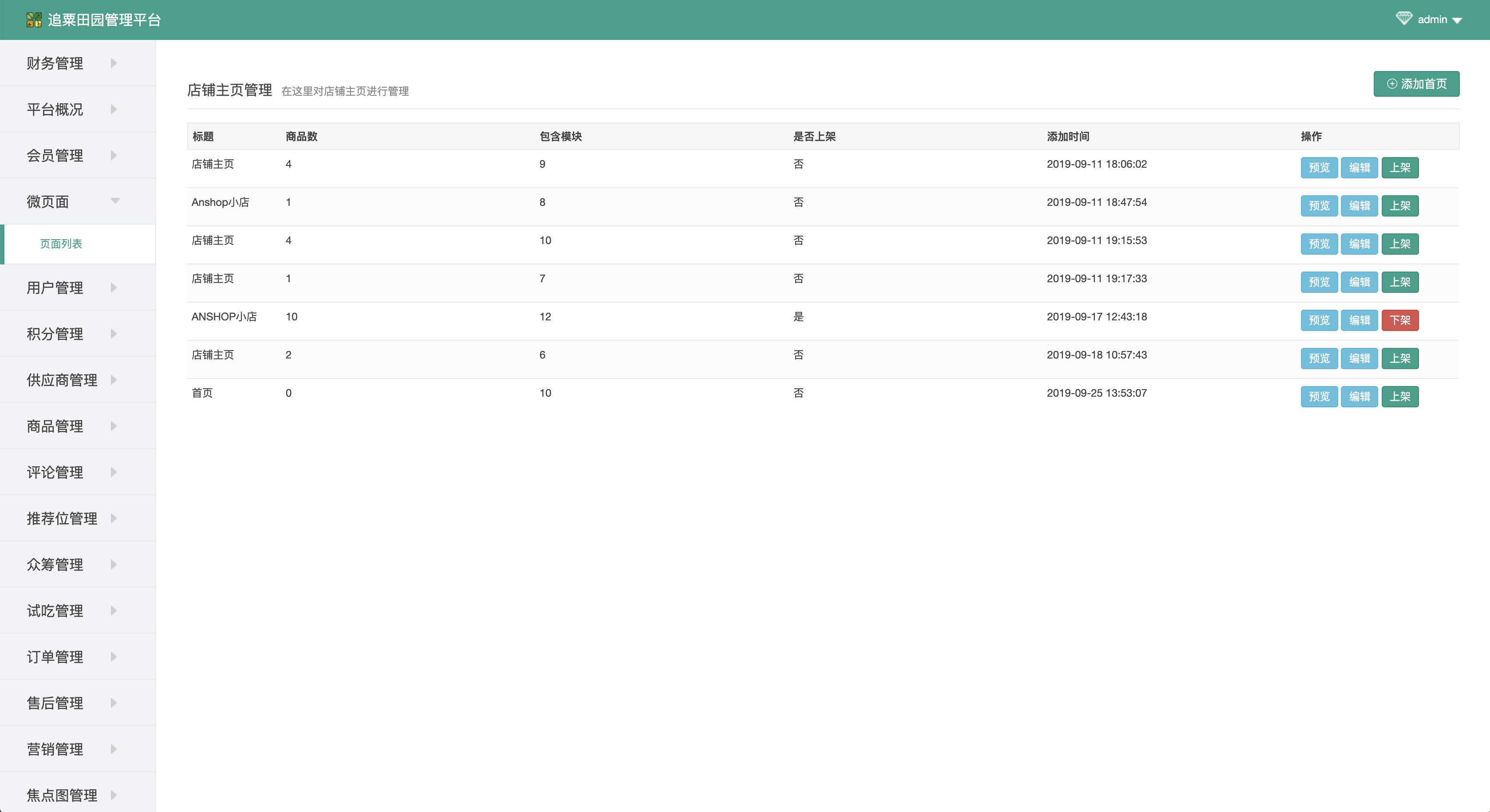The height and width of the screenshot is (812, 1490).
Task: Click the 标题 column header
Action: [203, 137]
